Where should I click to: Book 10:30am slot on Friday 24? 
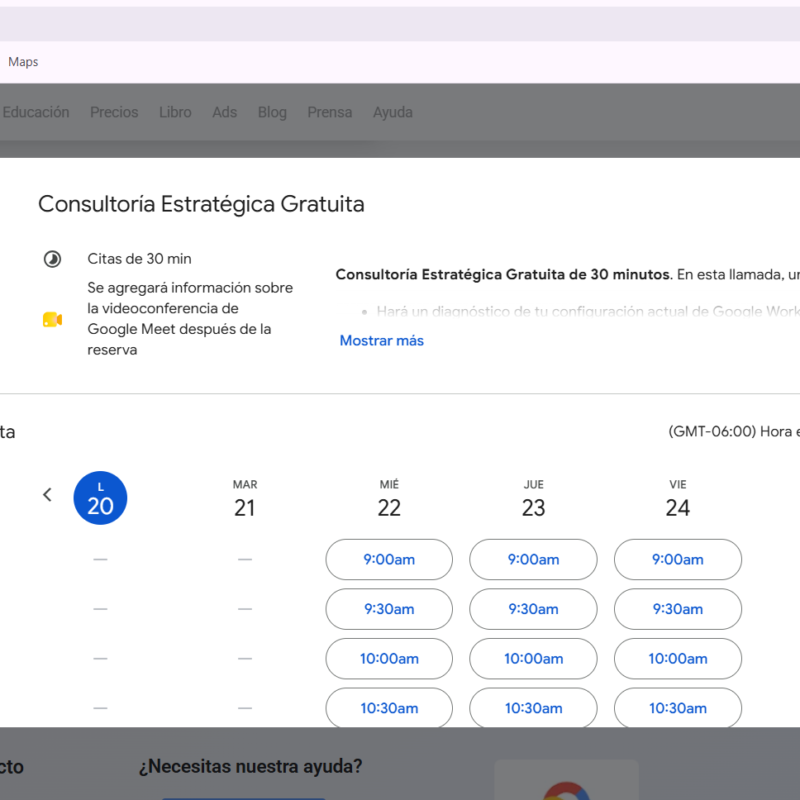(x=678, y=708)
